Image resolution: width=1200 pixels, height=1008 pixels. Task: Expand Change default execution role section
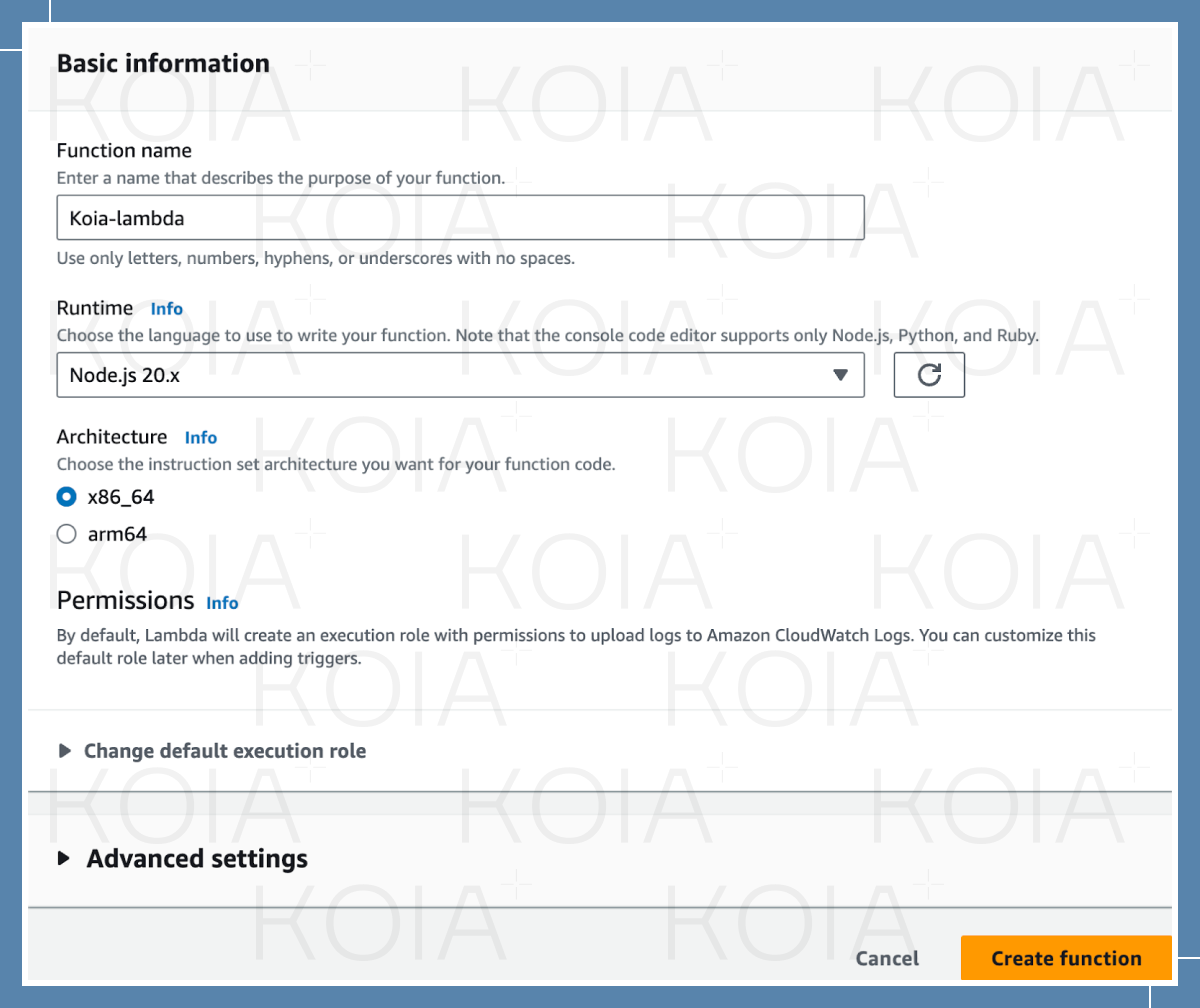click(x=212, y=751)
